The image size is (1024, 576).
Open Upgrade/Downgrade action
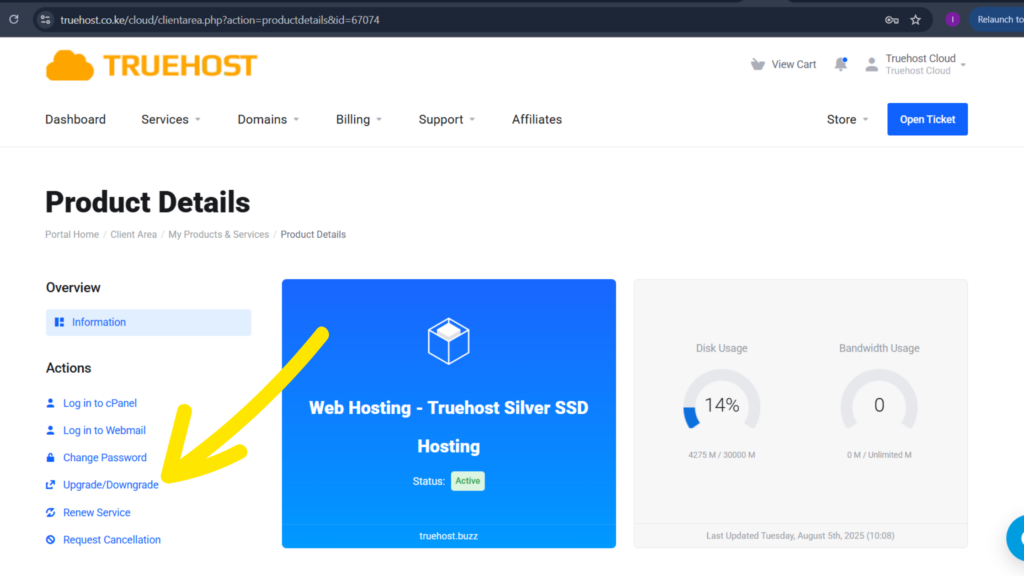tap(111, 485)
